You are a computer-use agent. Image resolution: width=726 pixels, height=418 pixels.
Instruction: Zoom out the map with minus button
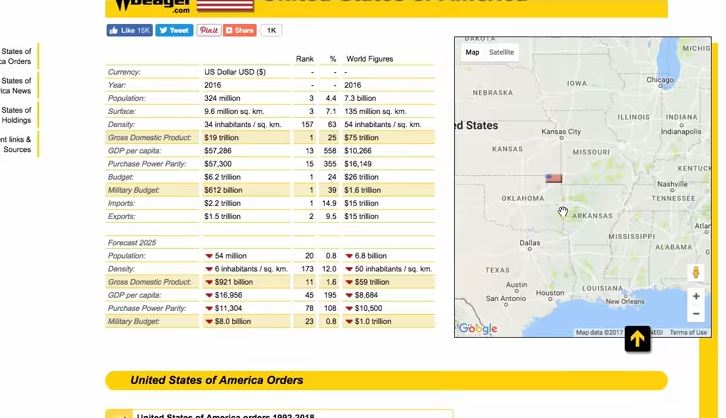696,314
